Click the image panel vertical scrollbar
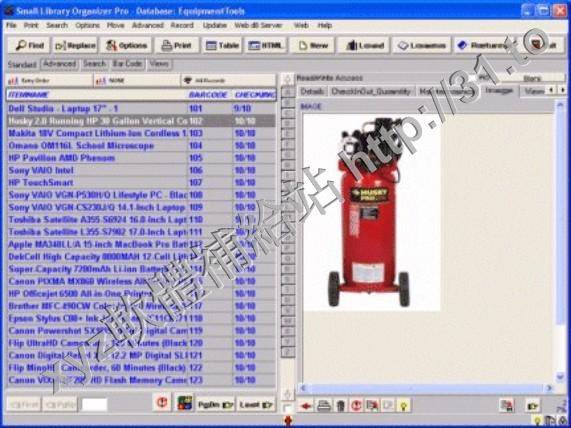This screenshot has width=571, height=428. 560,241
